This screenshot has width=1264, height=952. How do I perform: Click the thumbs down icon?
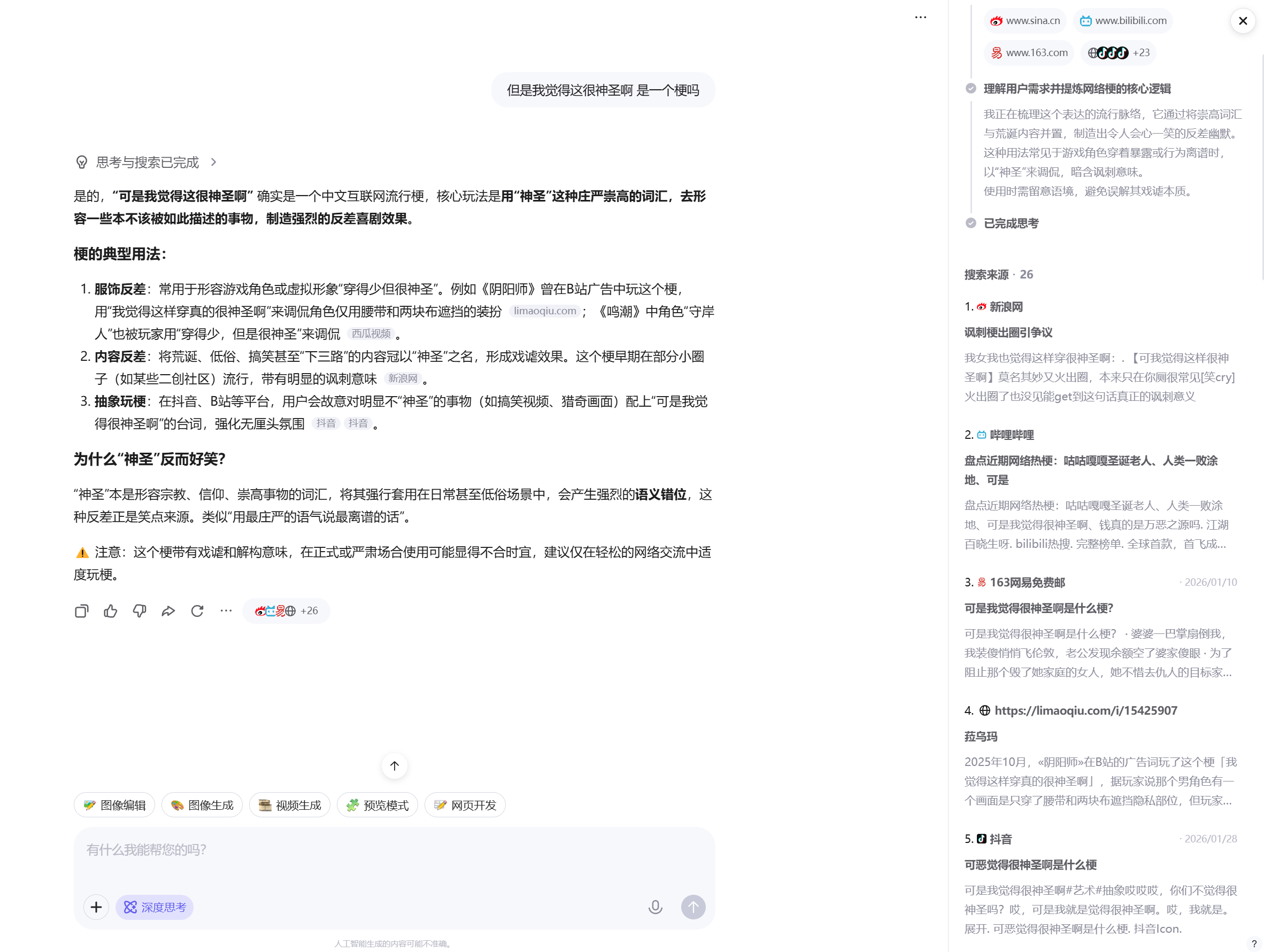pyautogui.click(x=140, y=611)
